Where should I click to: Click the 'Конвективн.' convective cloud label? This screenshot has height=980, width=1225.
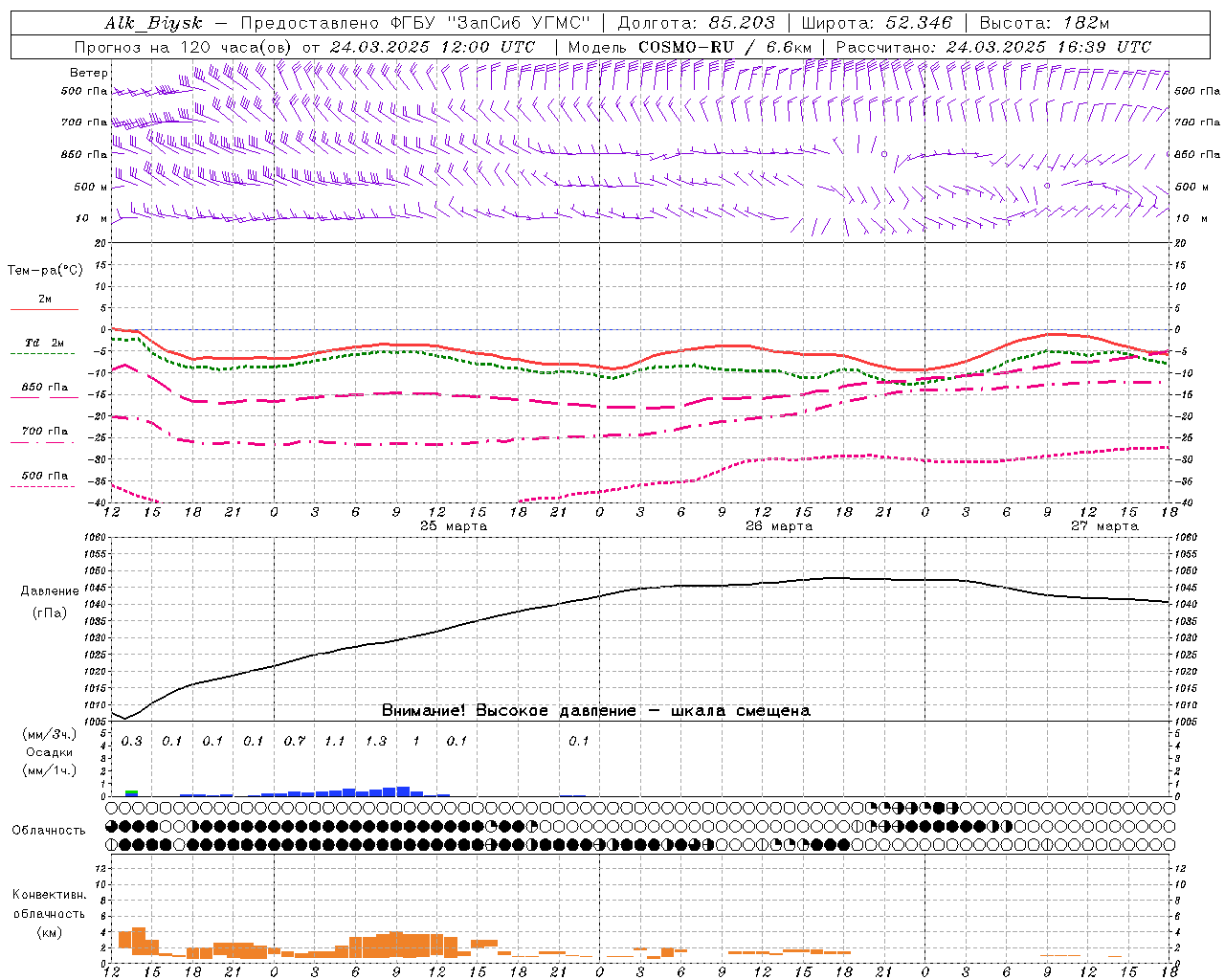[50, 895]
